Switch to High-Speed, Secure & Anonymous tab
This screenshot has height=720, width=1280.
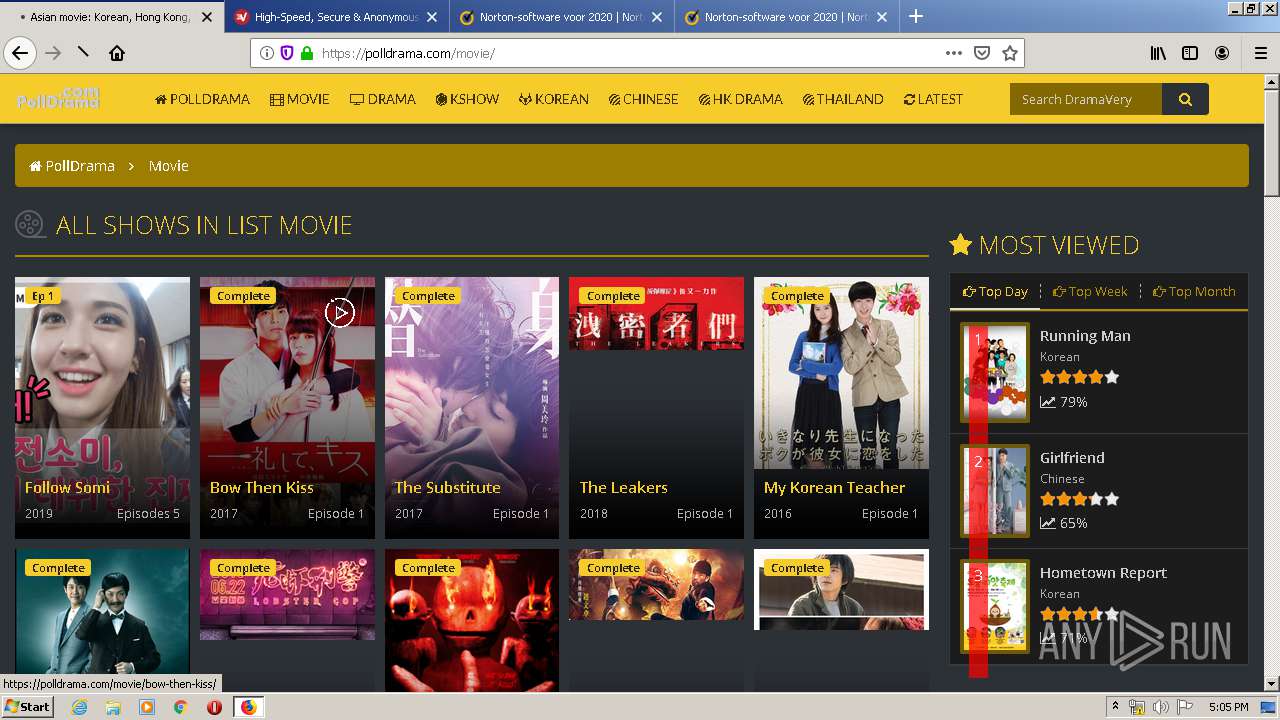click(337, 17)
